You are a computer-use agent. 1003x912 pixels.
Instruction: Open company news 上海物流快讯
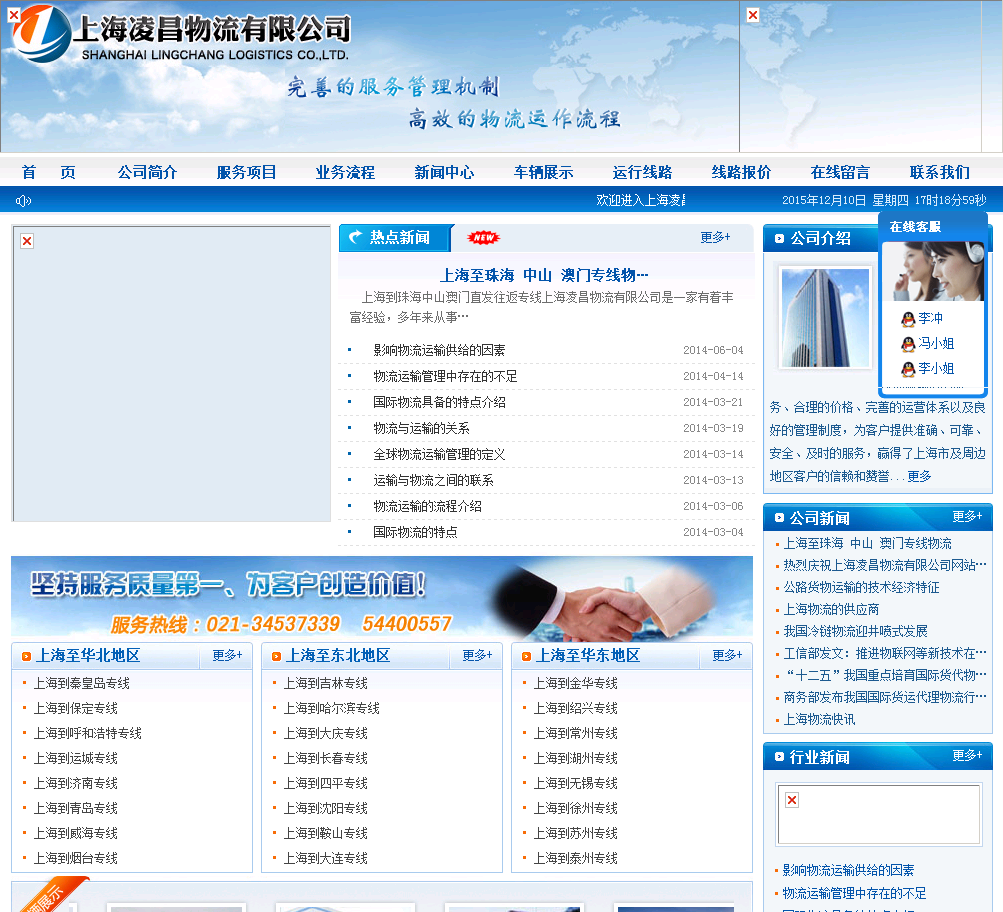tap(819, 719)
